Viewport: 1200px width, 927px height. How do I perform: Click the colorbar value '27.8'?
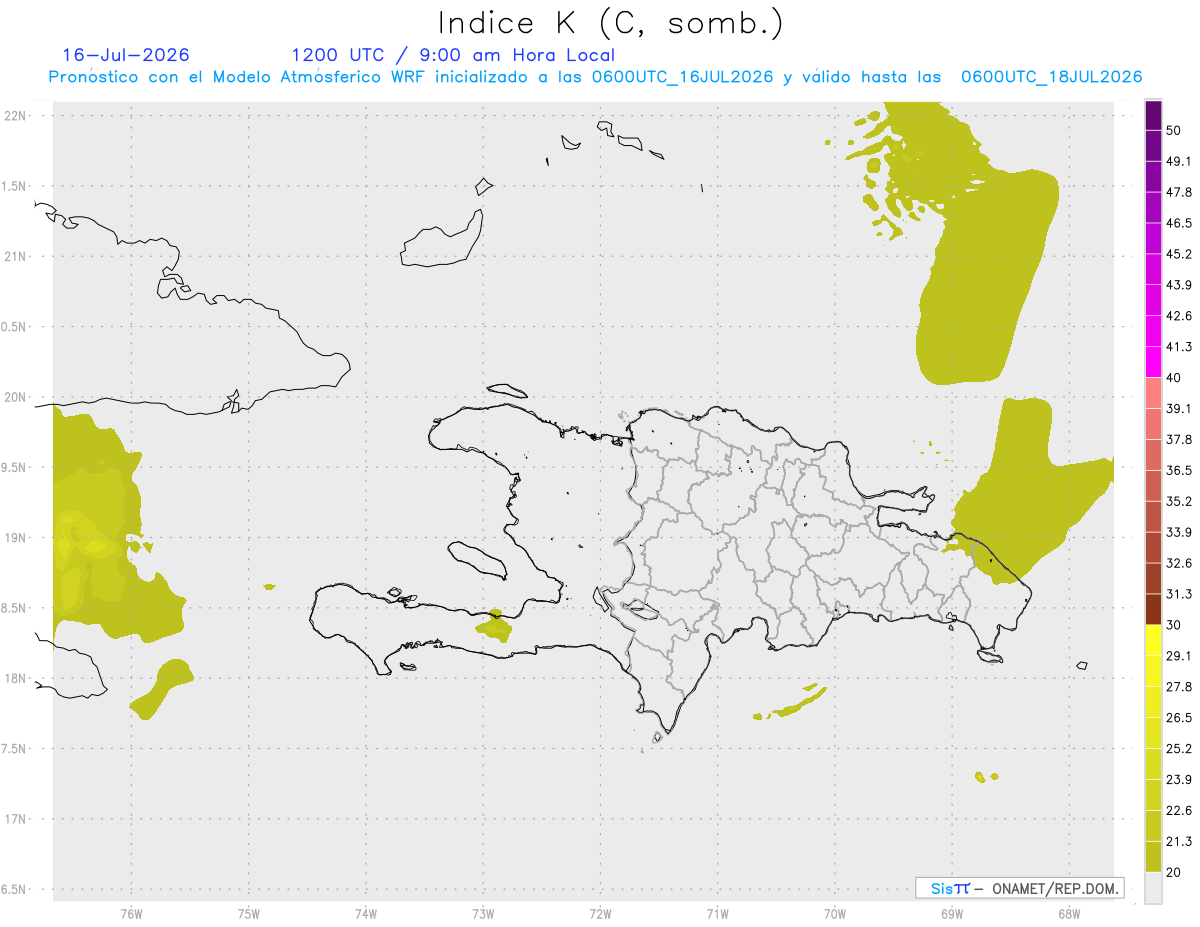(x=1179, y=686)
